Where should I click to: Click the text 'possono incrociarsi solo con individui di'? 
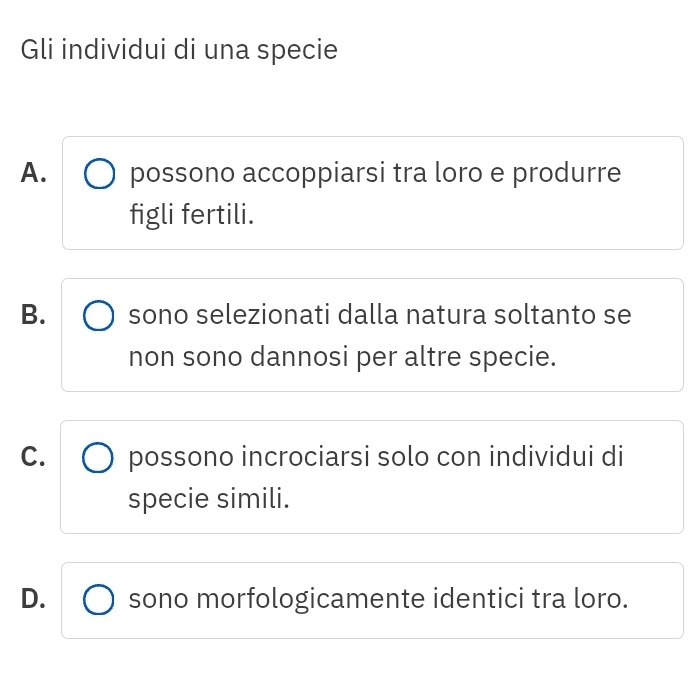[x=376, y=458]
